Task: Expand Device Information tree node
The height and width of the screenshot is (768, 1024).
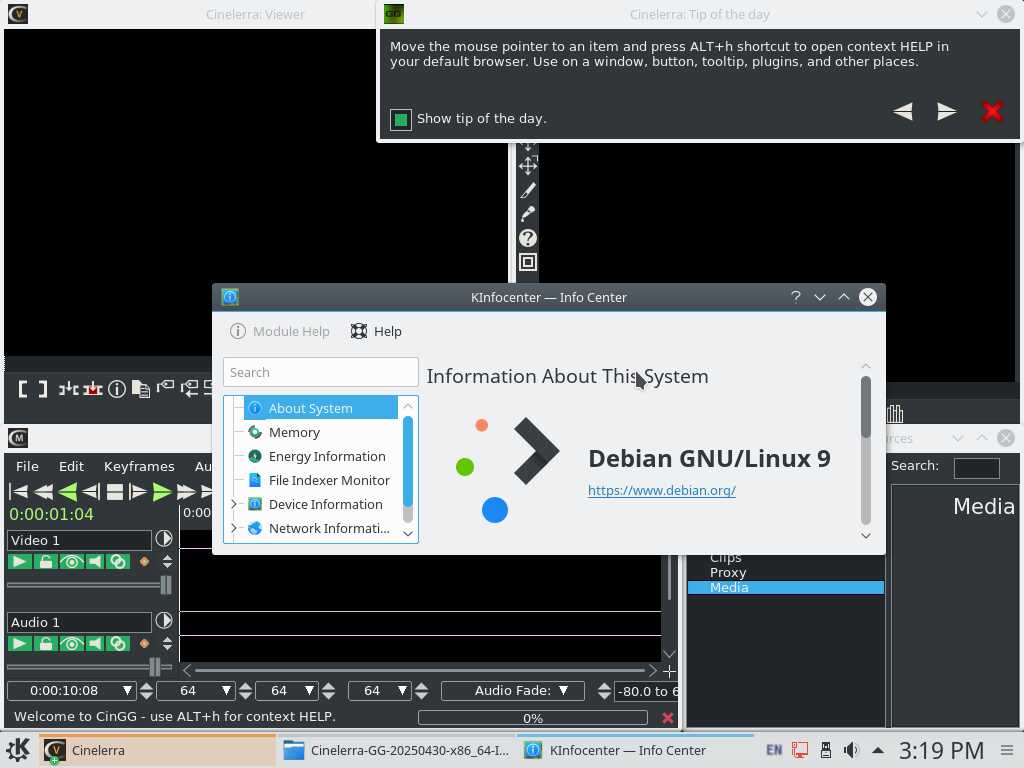Action: point(234,504)
